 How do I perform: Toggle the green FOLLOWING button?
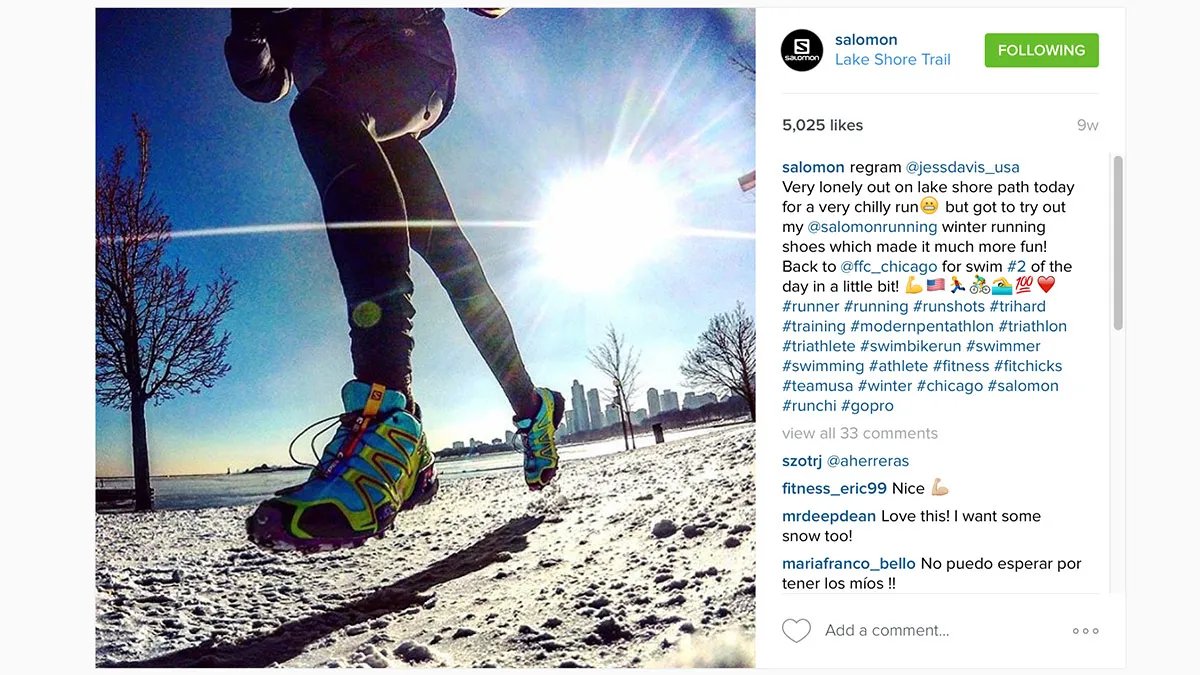click(1041, 50)
